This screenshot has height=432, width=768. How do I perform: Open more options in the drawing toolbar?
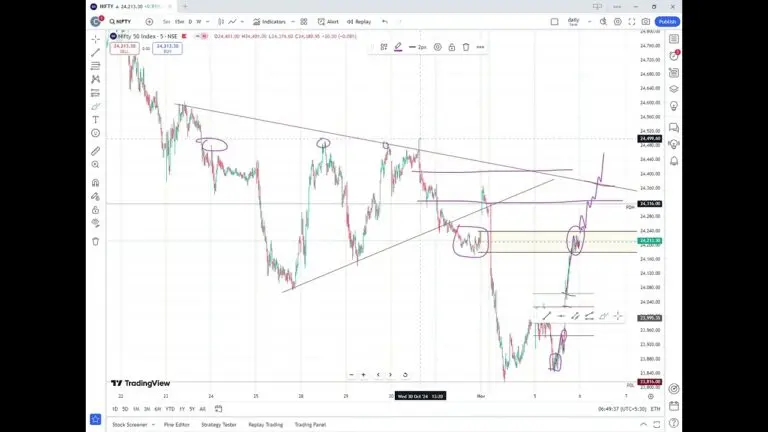(x=480, y=47)
